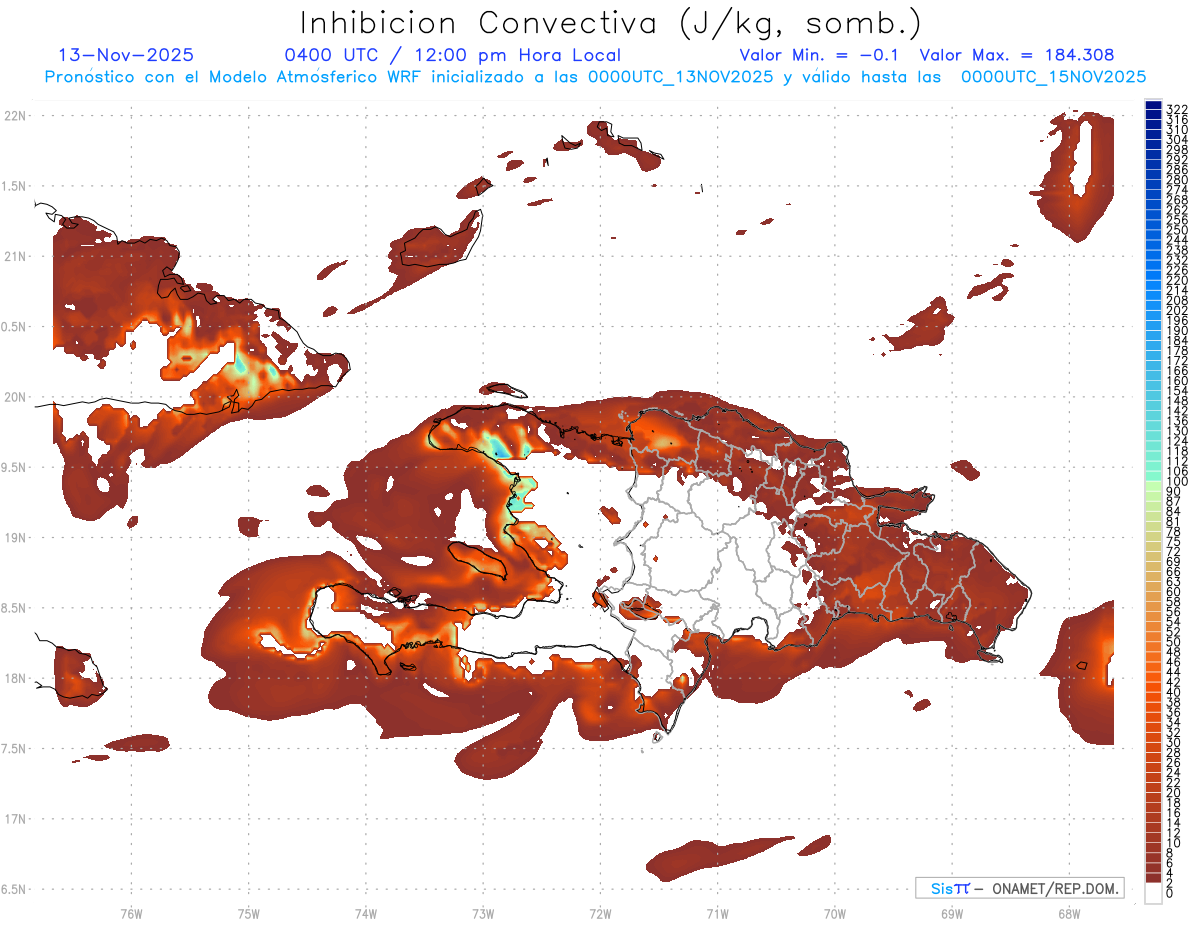Click the '17N' latitude label
The height and width of the screenshot is (927, 1200).
tap(16, 818)
